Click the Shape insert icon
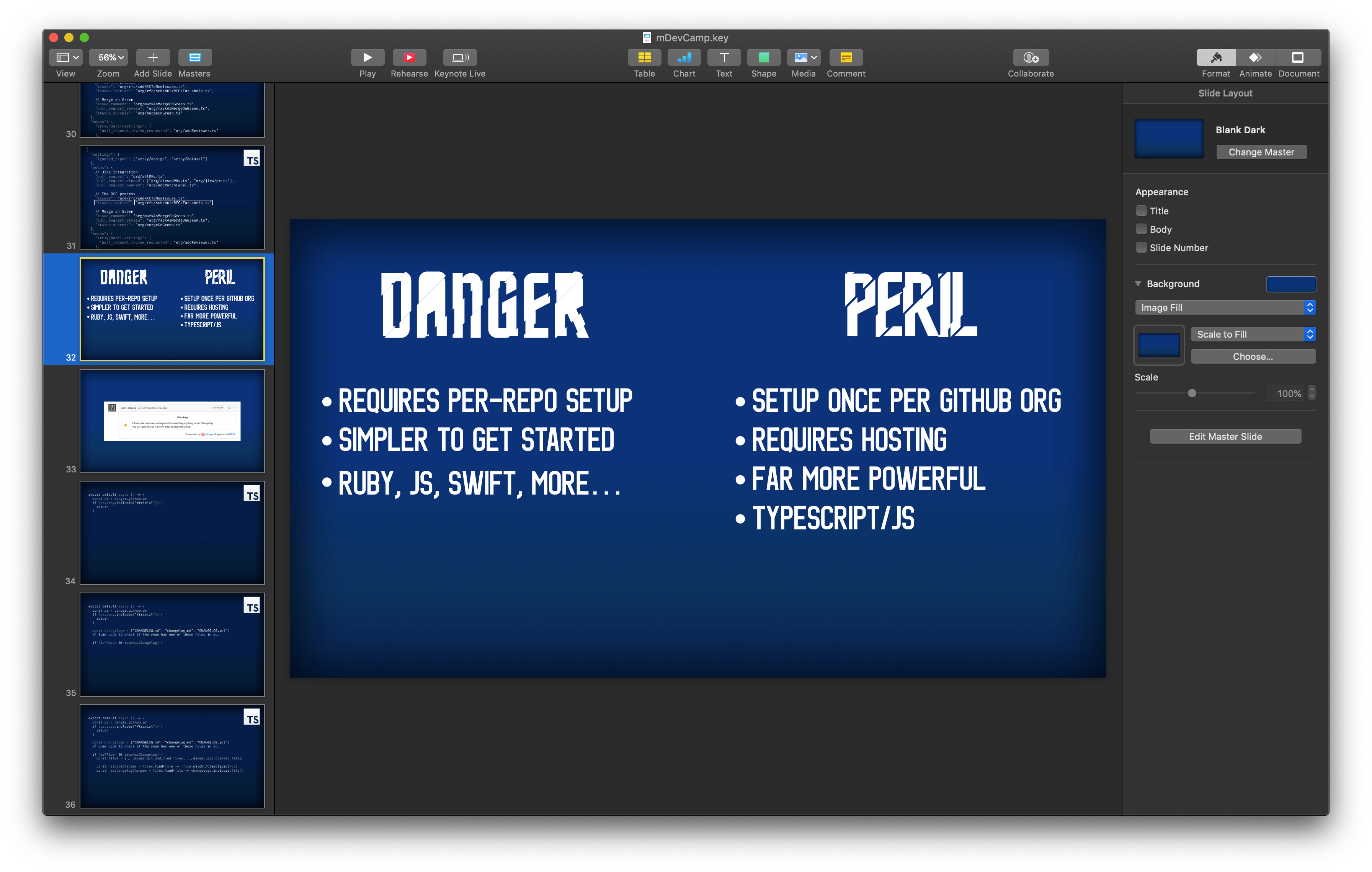This screenshot has width=1372, height=872. pyautogui.click(x=763, y=57)
